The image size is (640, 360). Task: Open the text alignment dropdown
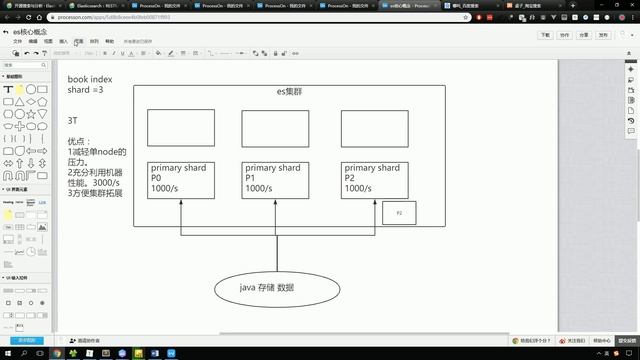[144, 53]
